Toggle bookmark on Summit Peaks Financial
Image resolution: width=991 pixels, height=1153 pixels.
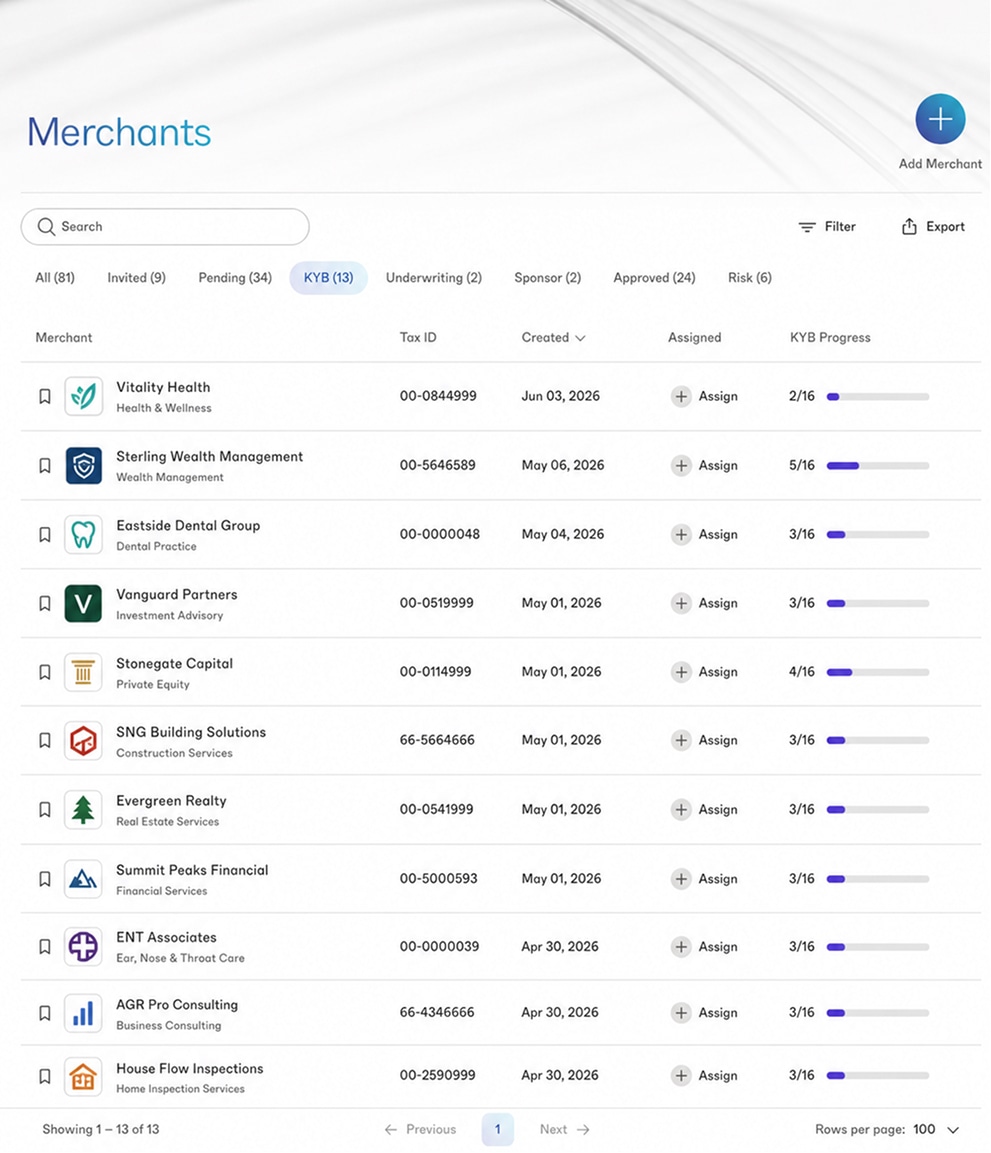pos(45,879)
